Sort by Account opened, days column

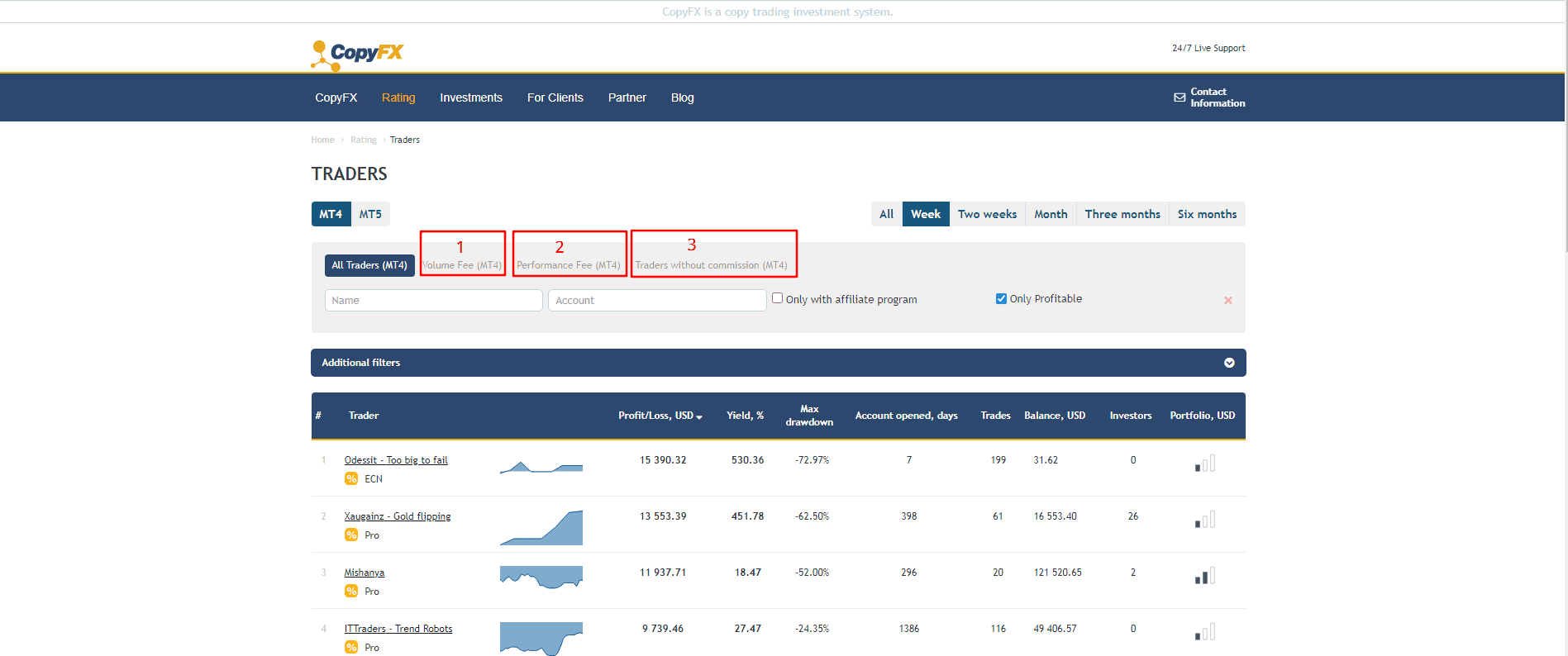point(906,416)
